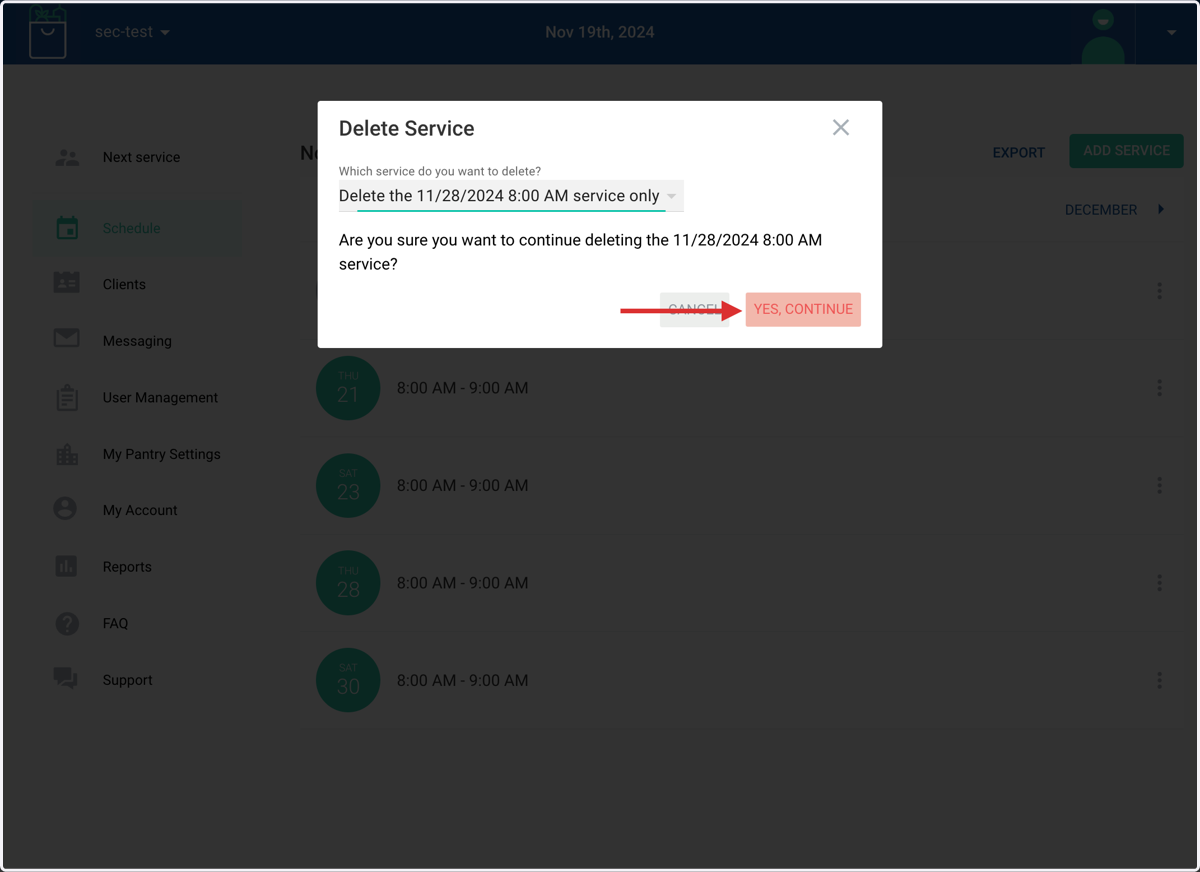Open Support in sidebar
The height and width of the screenshot is (872, 1200).
(x=127, y=680)
